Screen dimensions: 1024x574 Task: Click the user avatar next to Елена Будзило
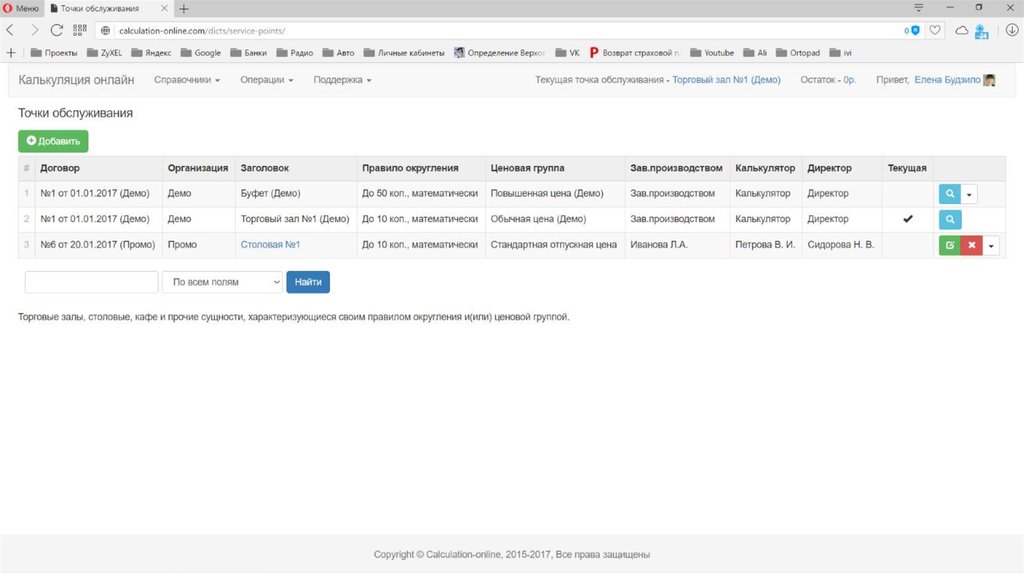pos(990,80)
